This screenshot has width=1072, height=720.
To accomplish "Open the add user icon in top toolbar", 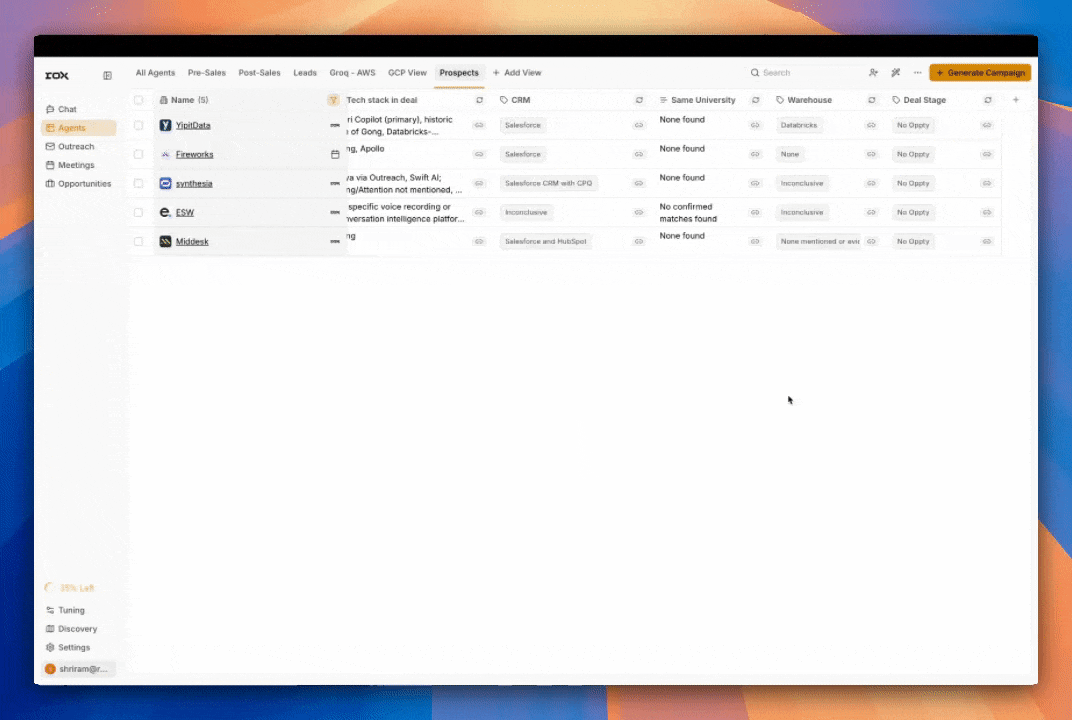I will pos(873,73).
